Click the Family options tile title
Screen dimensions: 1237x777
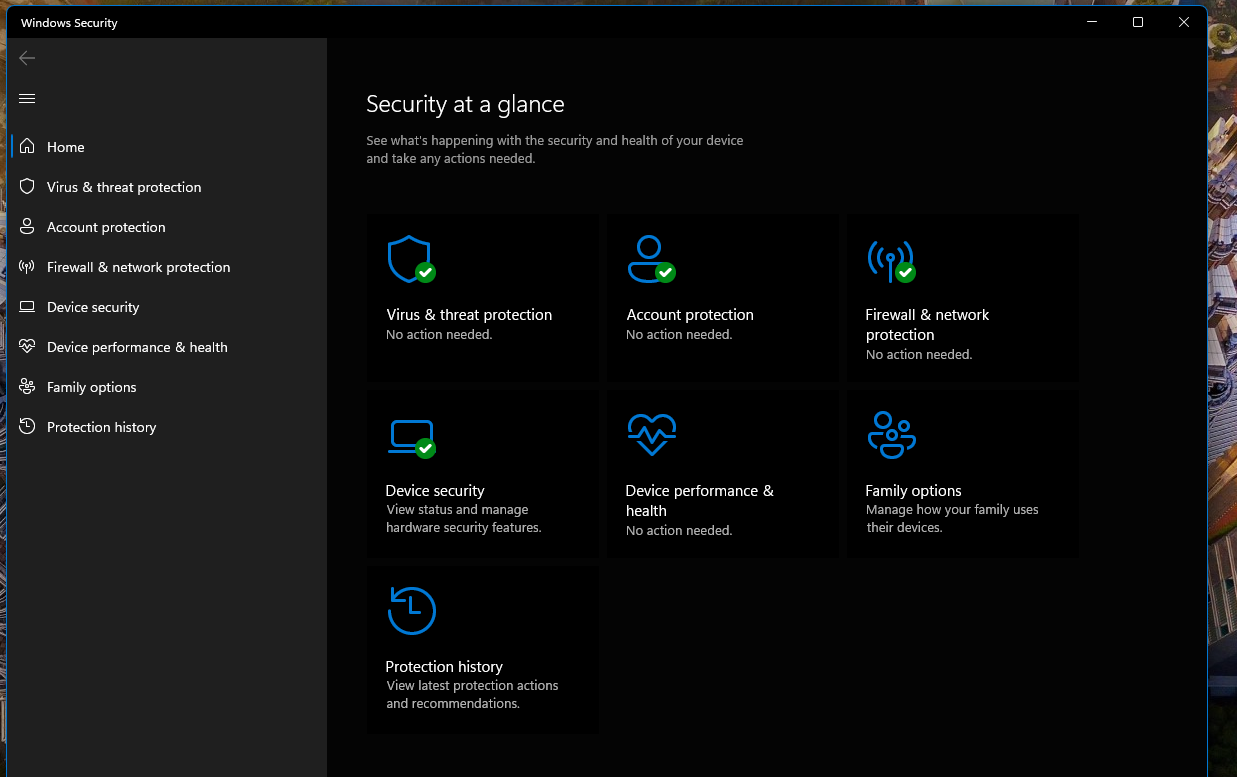click(913, 491)
